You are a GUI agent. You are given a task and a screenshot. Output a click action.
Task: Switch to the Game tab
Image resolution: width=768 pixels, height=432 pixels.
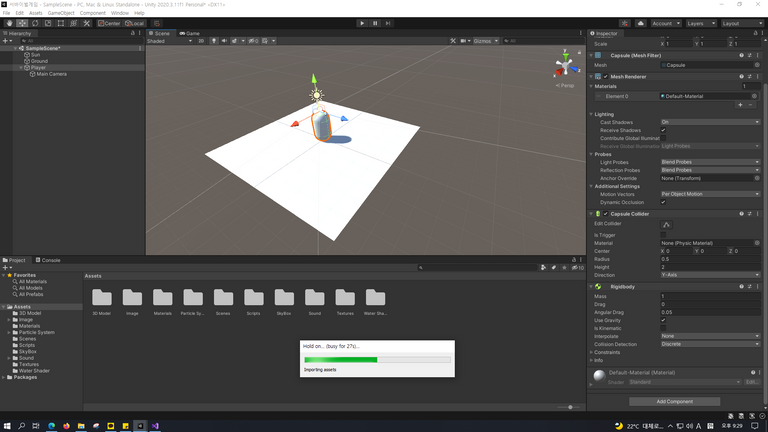(x=190, y=33)
